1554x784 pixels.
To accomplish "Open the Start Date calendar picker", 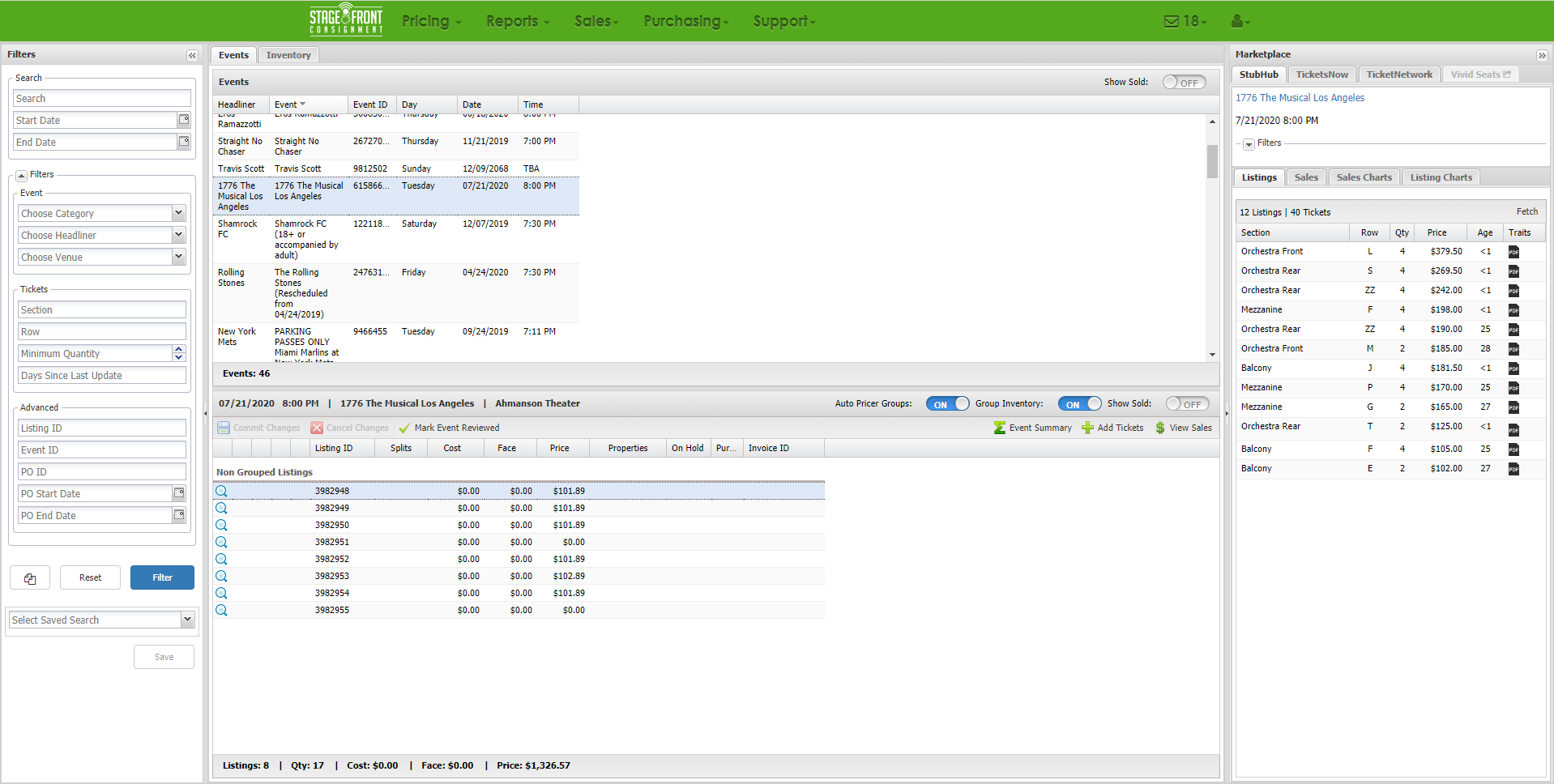I will coord(184,120).
